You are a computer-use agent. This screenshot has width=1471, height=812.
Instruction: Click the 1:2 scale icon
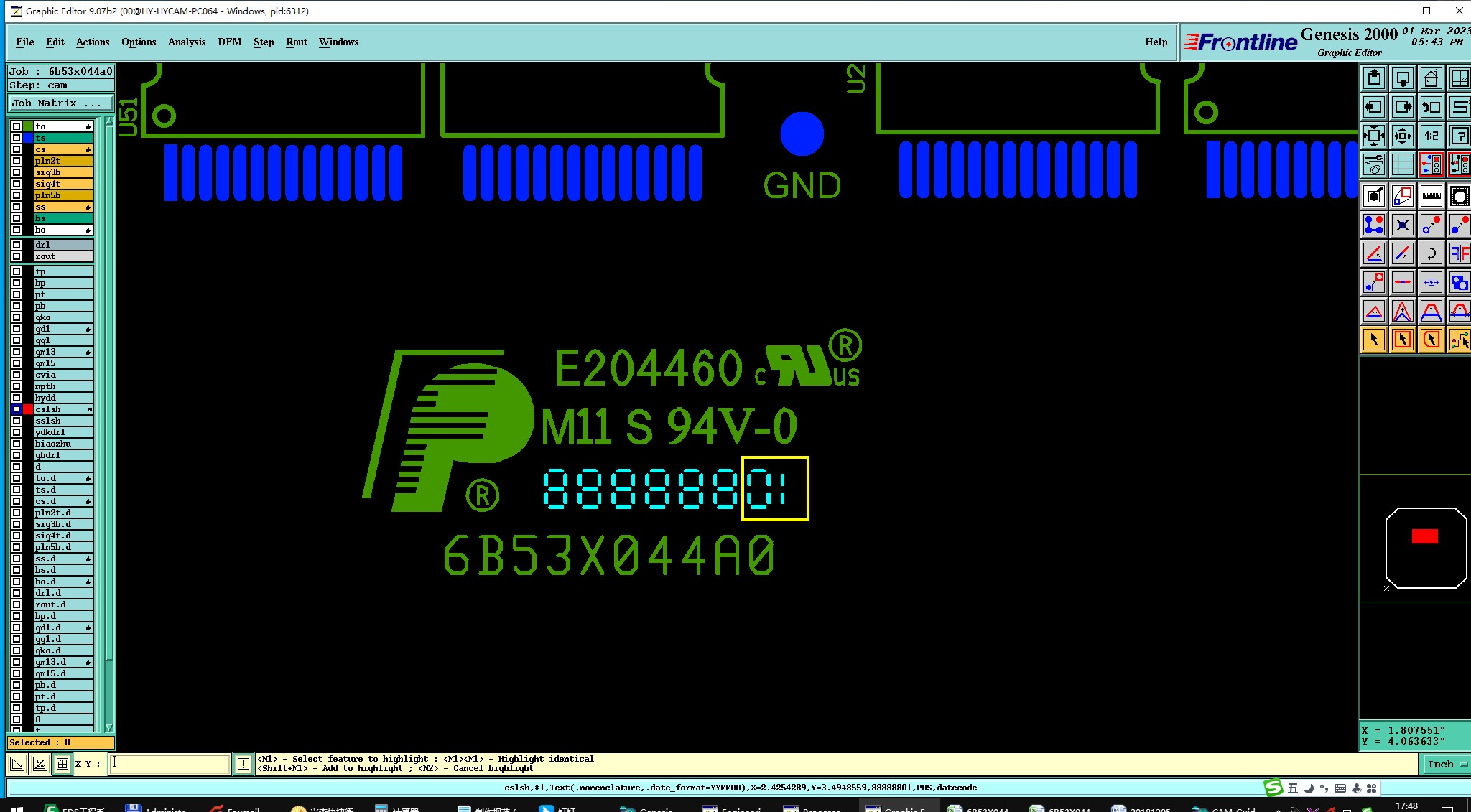coord(1431,136)
